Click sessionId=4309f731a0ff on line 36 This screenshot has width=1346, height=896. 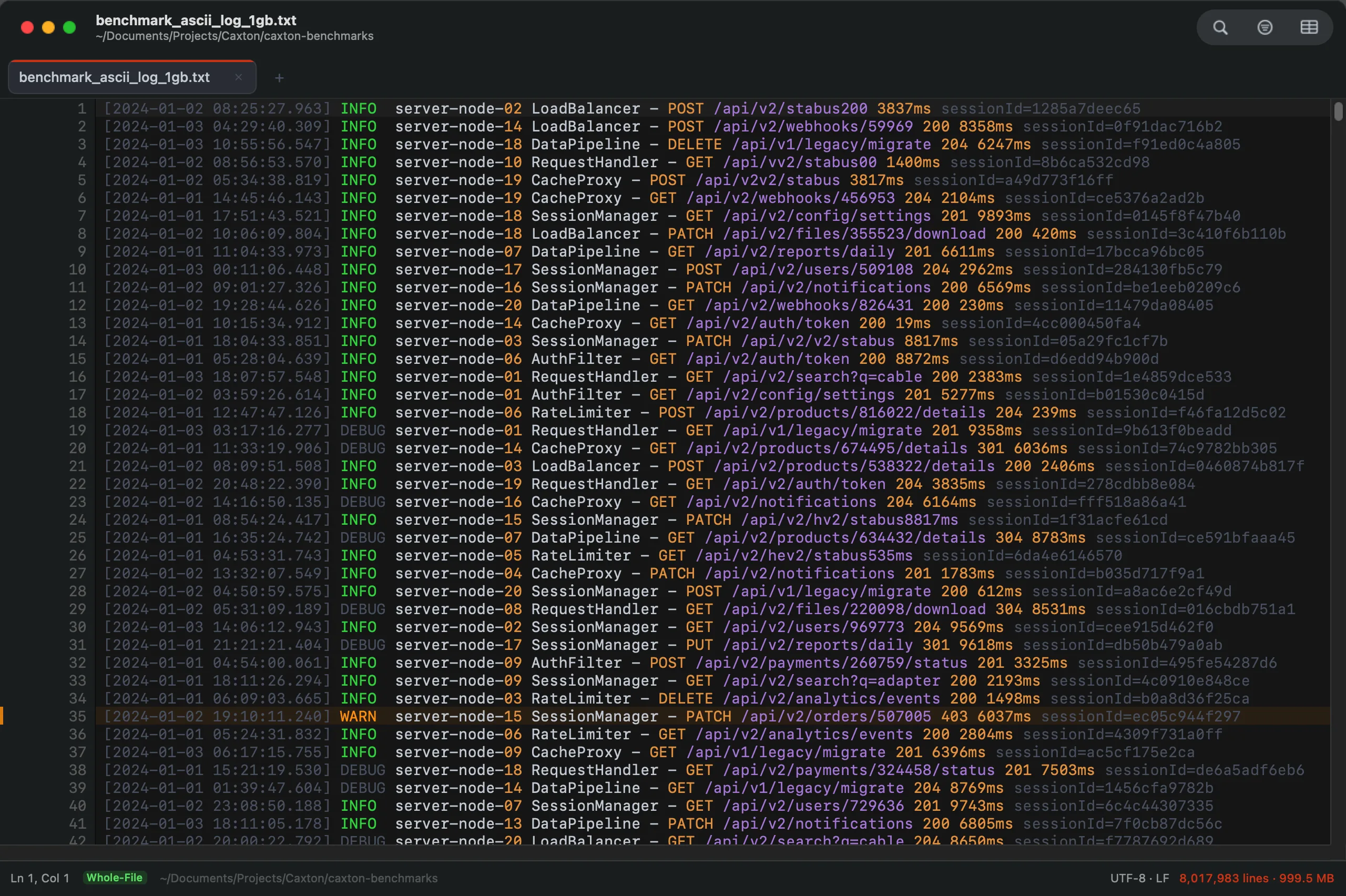pos(1123,734)
